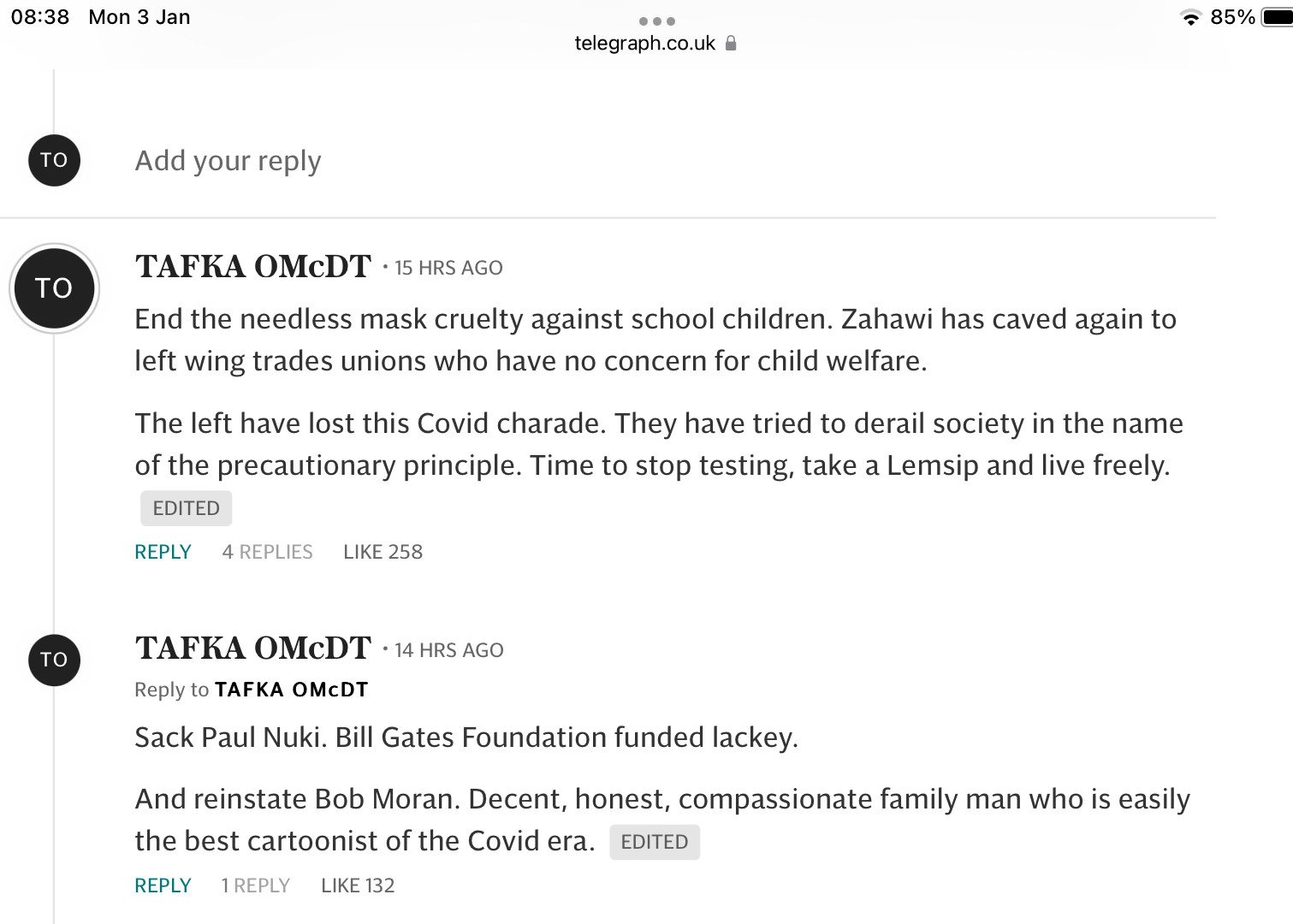
Task: Tap the TO avatar beside the reply box
Action: point(54,160)
